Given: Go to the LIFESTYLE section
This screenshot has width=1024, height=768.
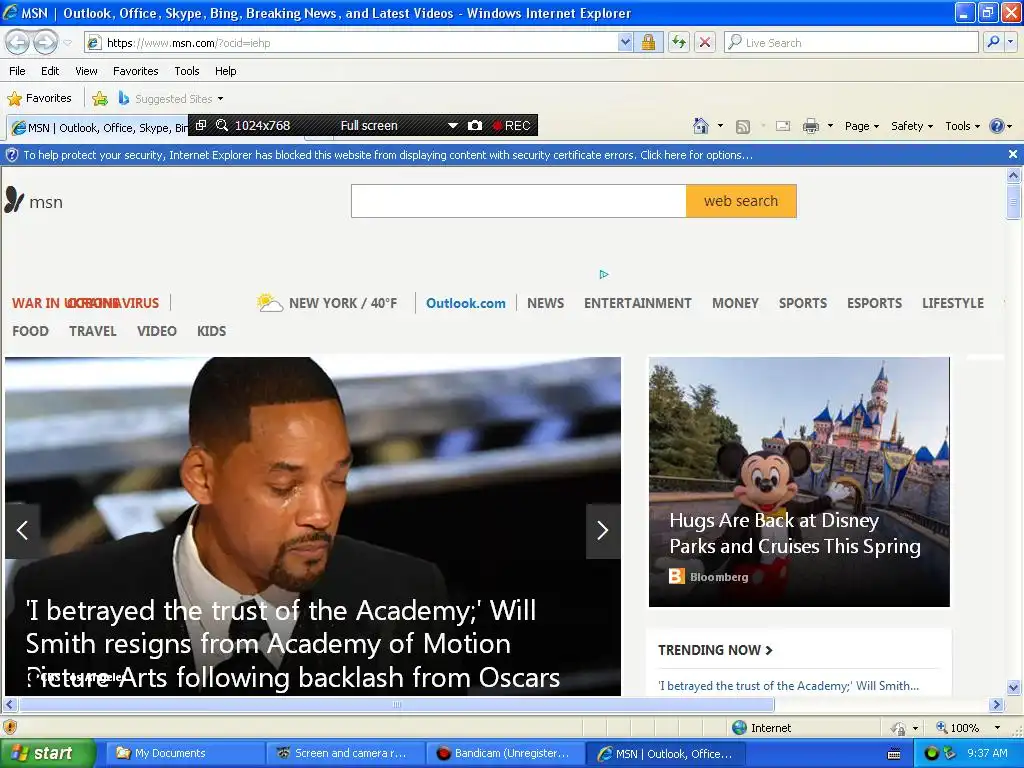Looking at the screenshot, I should click(953, 303).
